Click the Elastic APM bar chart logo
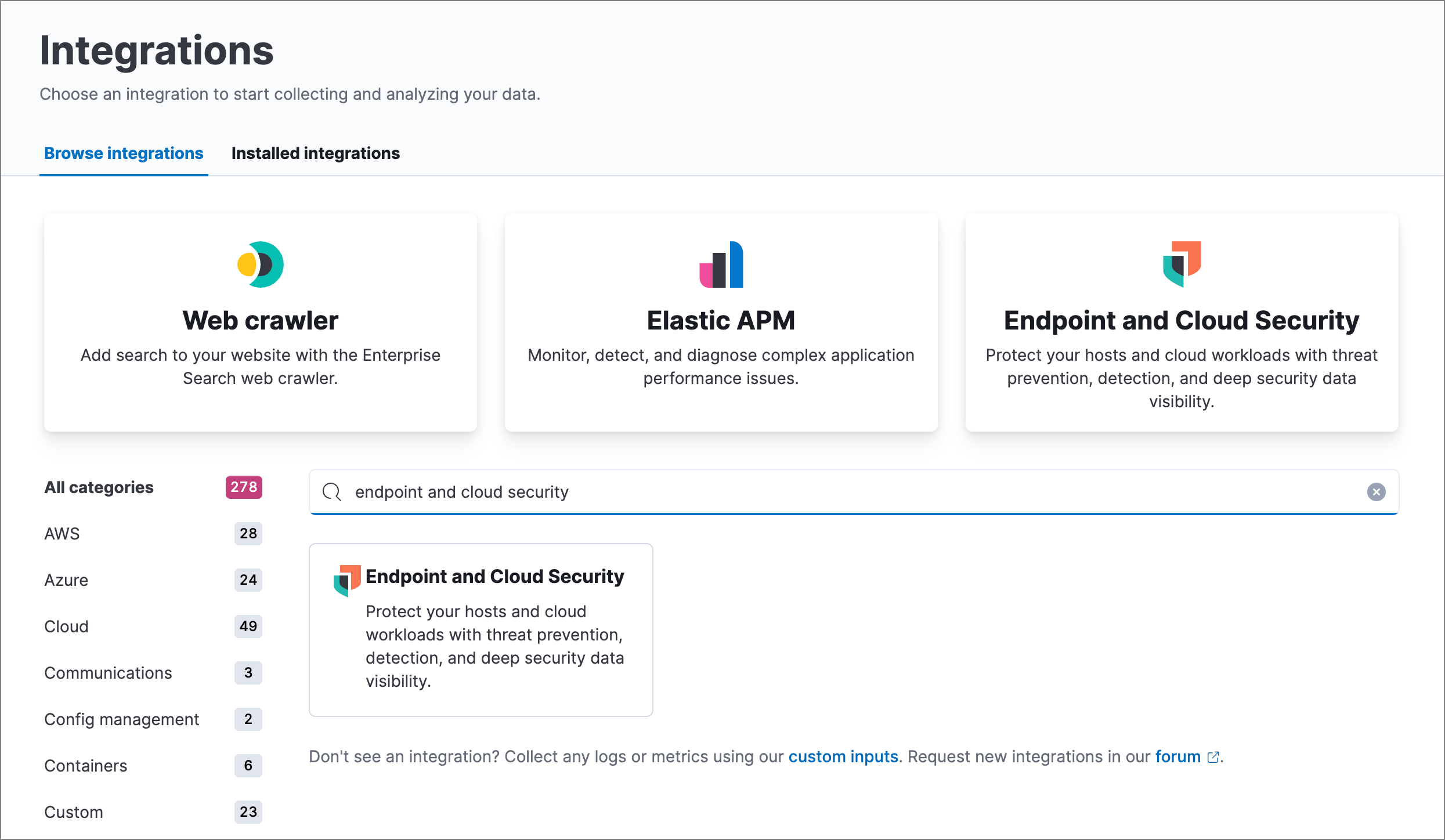This screenshot has height=840, width=1445. [x=720, y=265]
